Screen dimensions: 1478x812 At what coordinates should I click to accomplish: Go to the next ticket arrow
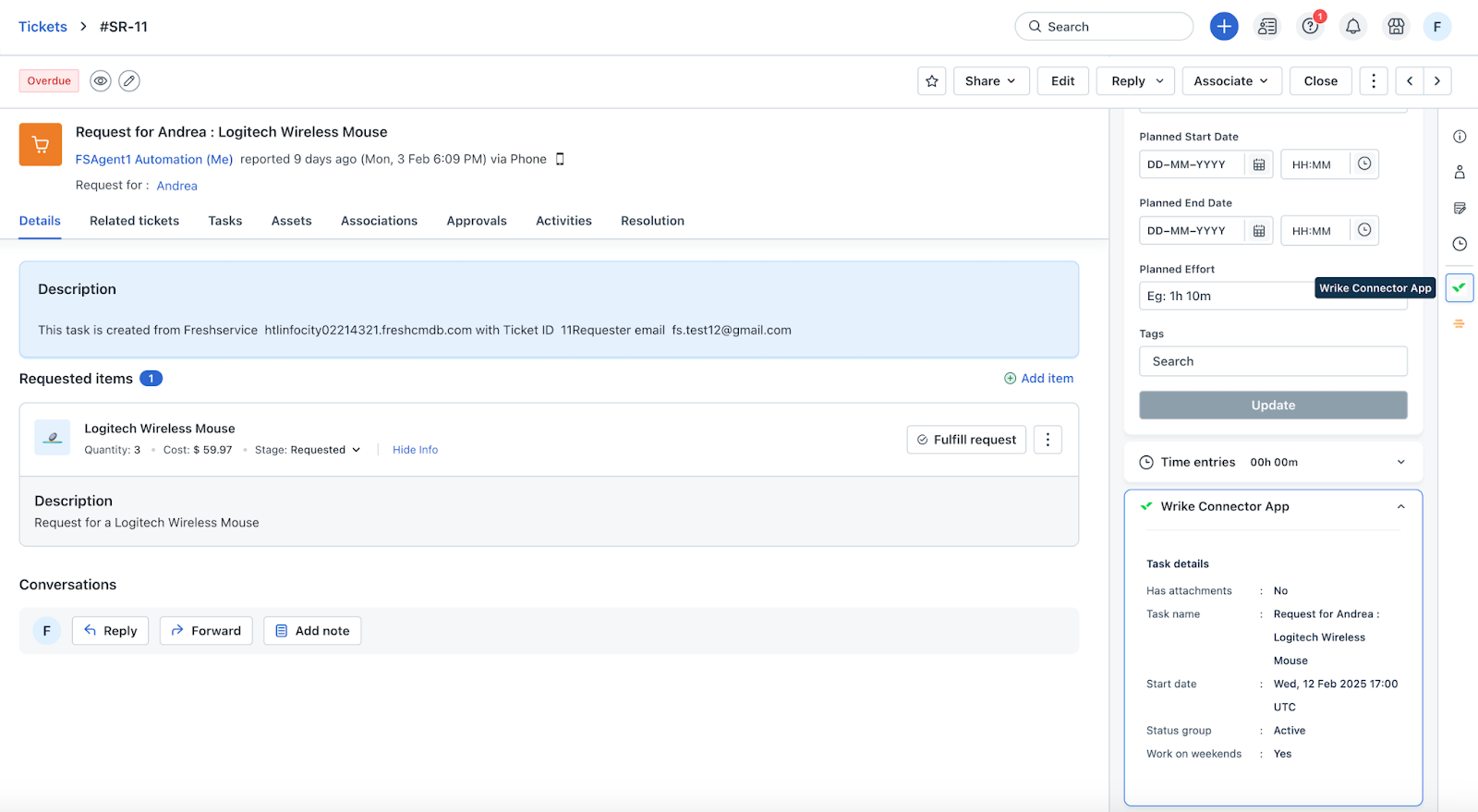[1437, 81]
